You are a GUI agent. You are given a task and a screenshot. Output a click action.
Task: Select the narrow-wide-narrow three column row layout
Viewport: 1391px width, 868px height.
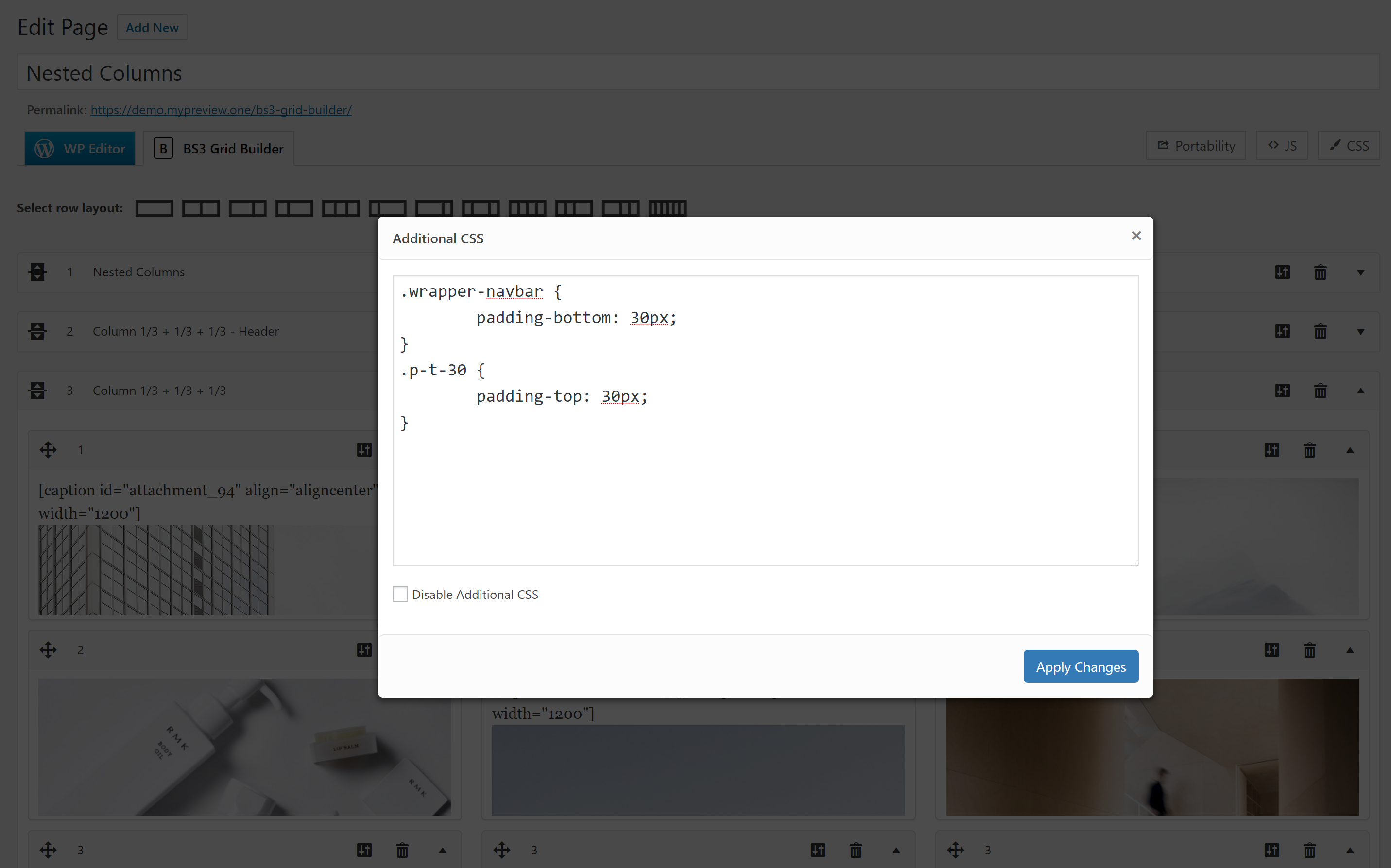(x=481, y=208)
